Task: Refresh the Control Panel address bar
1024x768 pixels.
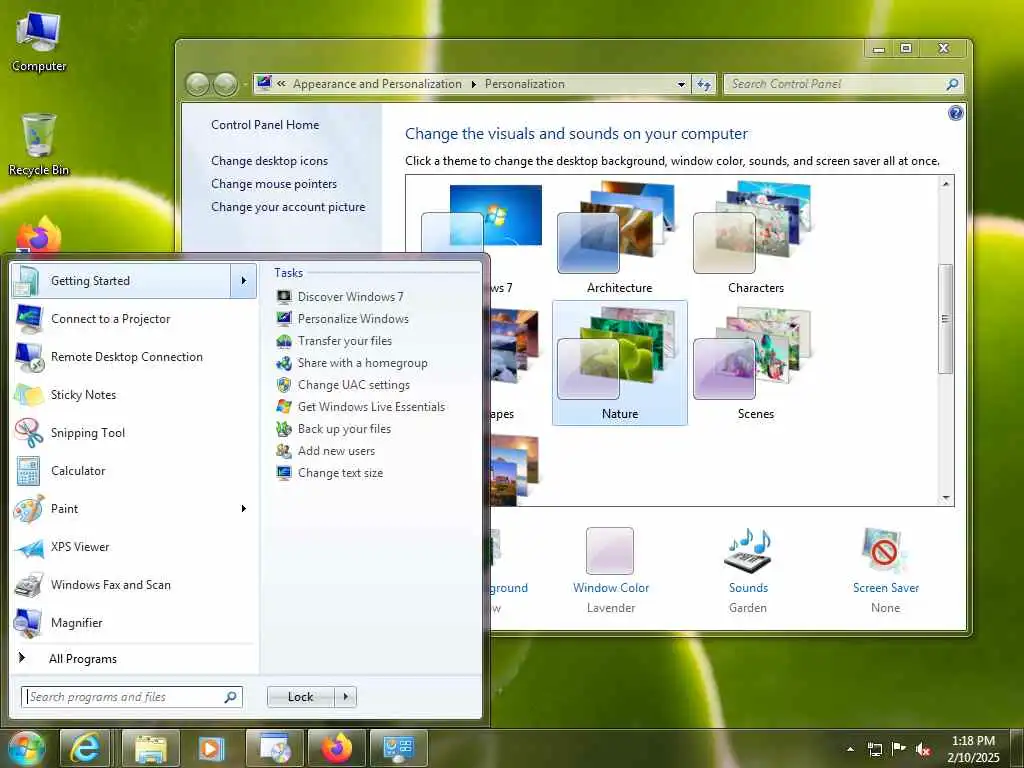Action: click(x=703, y=84)
